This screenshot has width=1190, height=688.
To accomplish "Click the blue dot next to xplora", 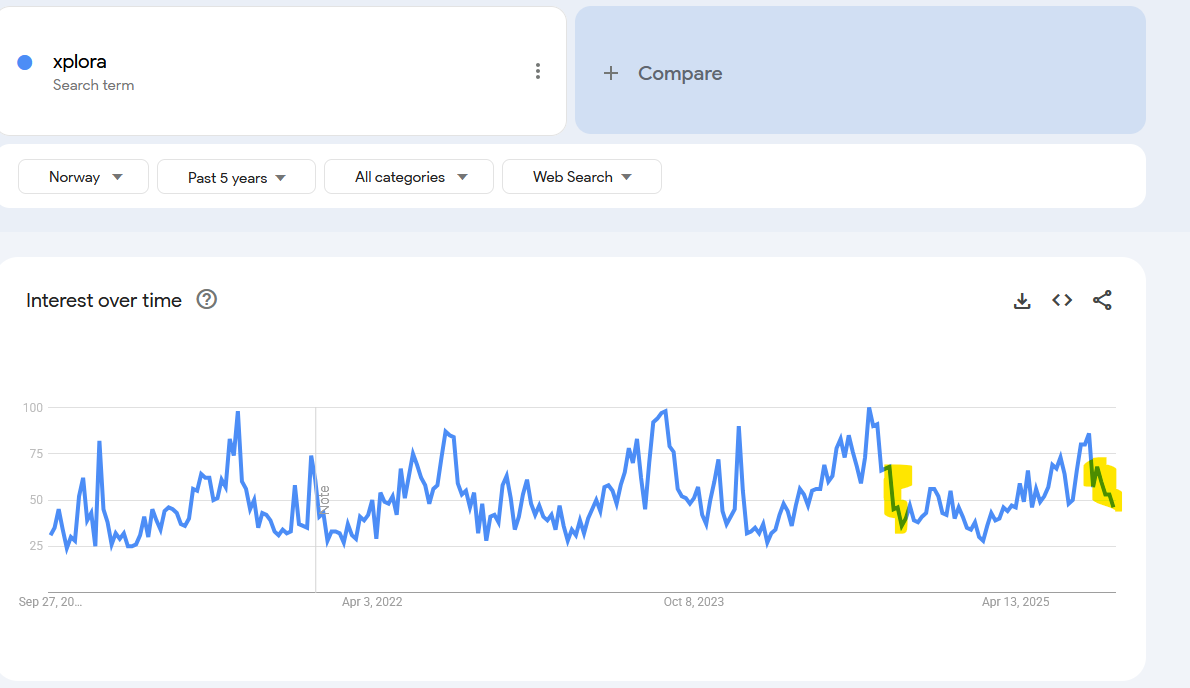I will (x=25, y=63).
